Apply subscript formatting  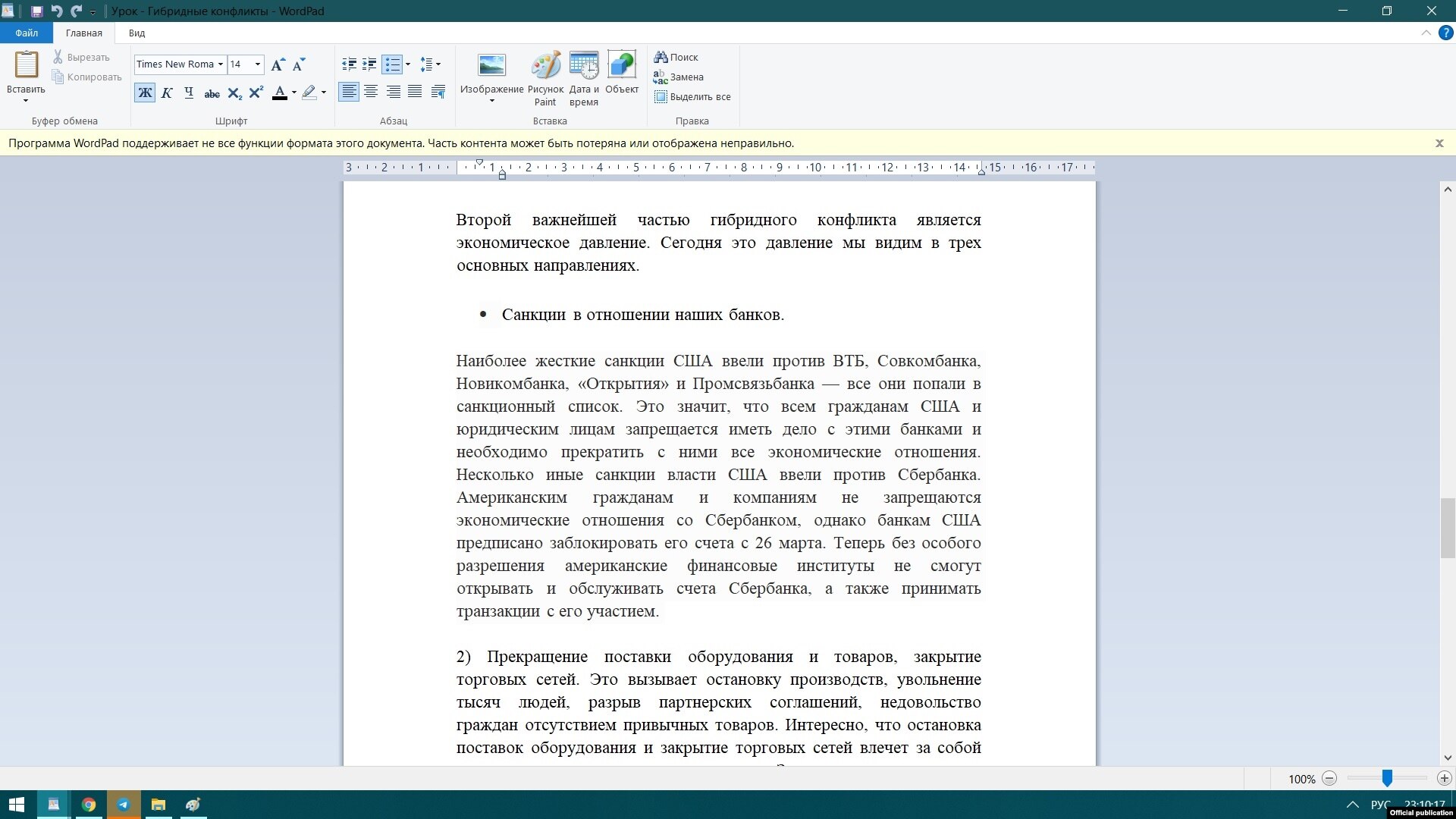234,93
